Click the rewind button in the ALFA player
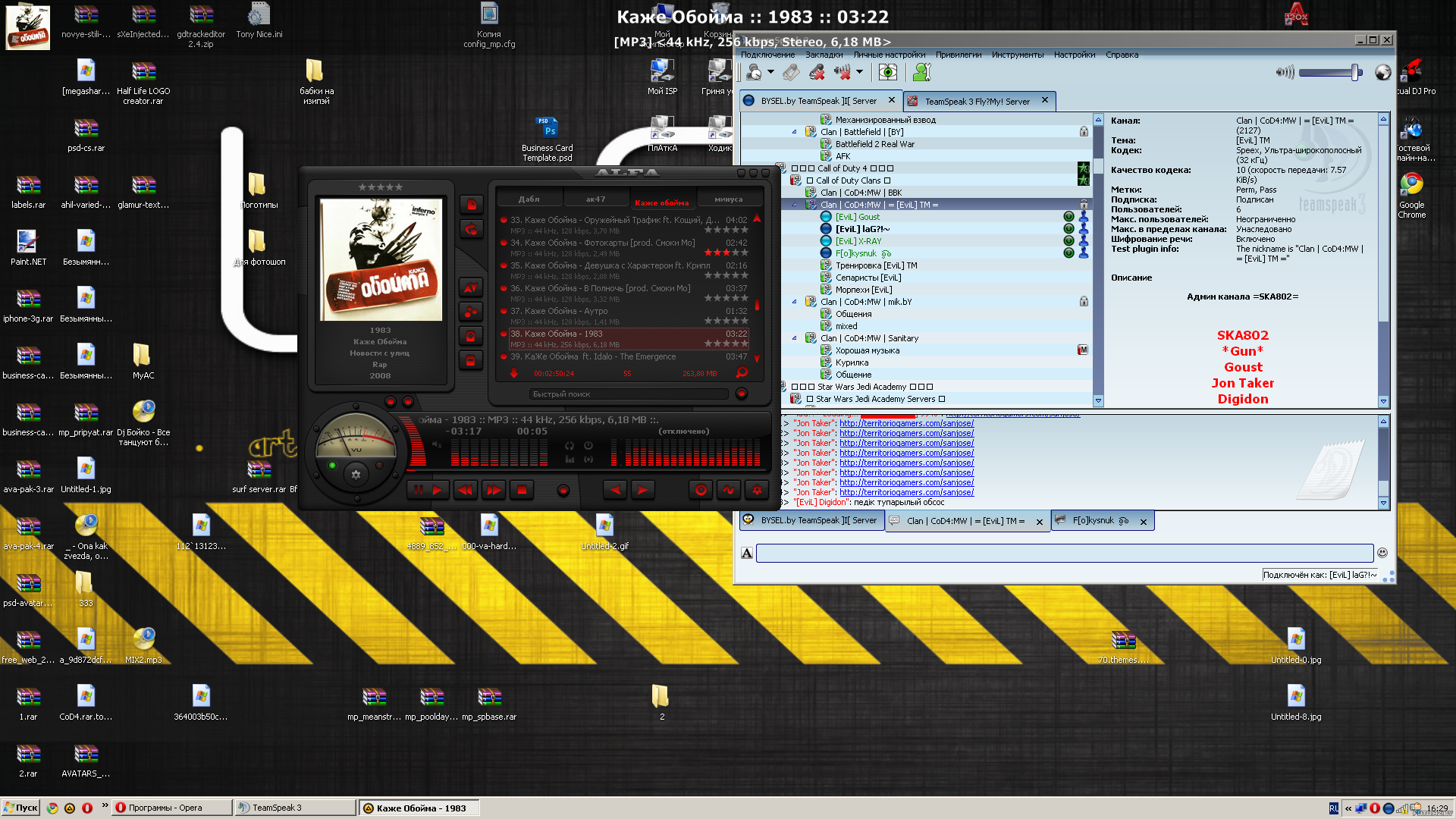Viewport: 1456px width, 819px height. [466, 490]
